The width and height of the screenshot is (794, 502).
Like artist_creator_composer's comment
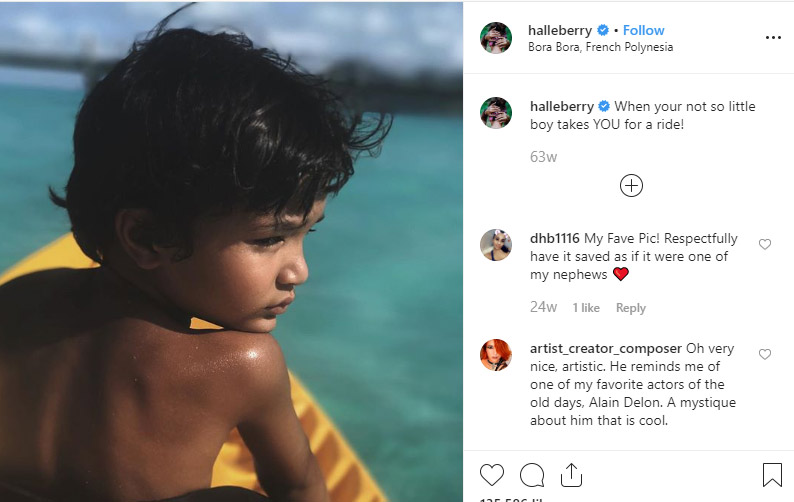pyautogui.click(x=765, y=354)
